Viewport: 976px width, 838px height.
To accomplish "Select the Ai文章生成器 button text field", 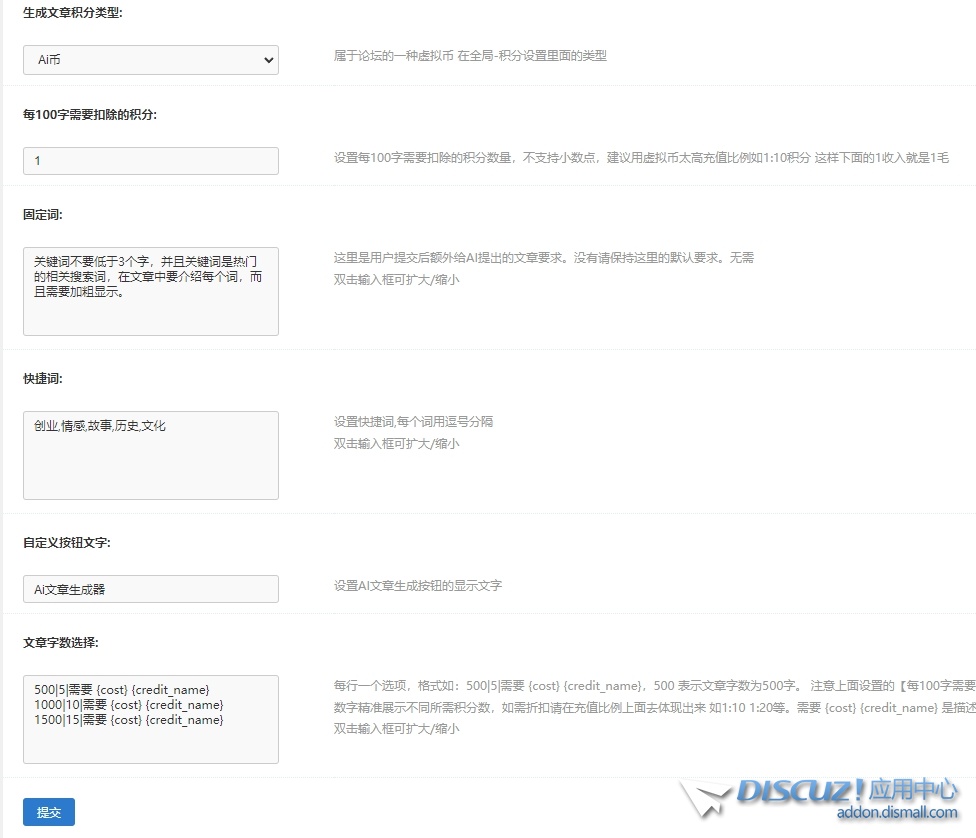I will 150,589.
